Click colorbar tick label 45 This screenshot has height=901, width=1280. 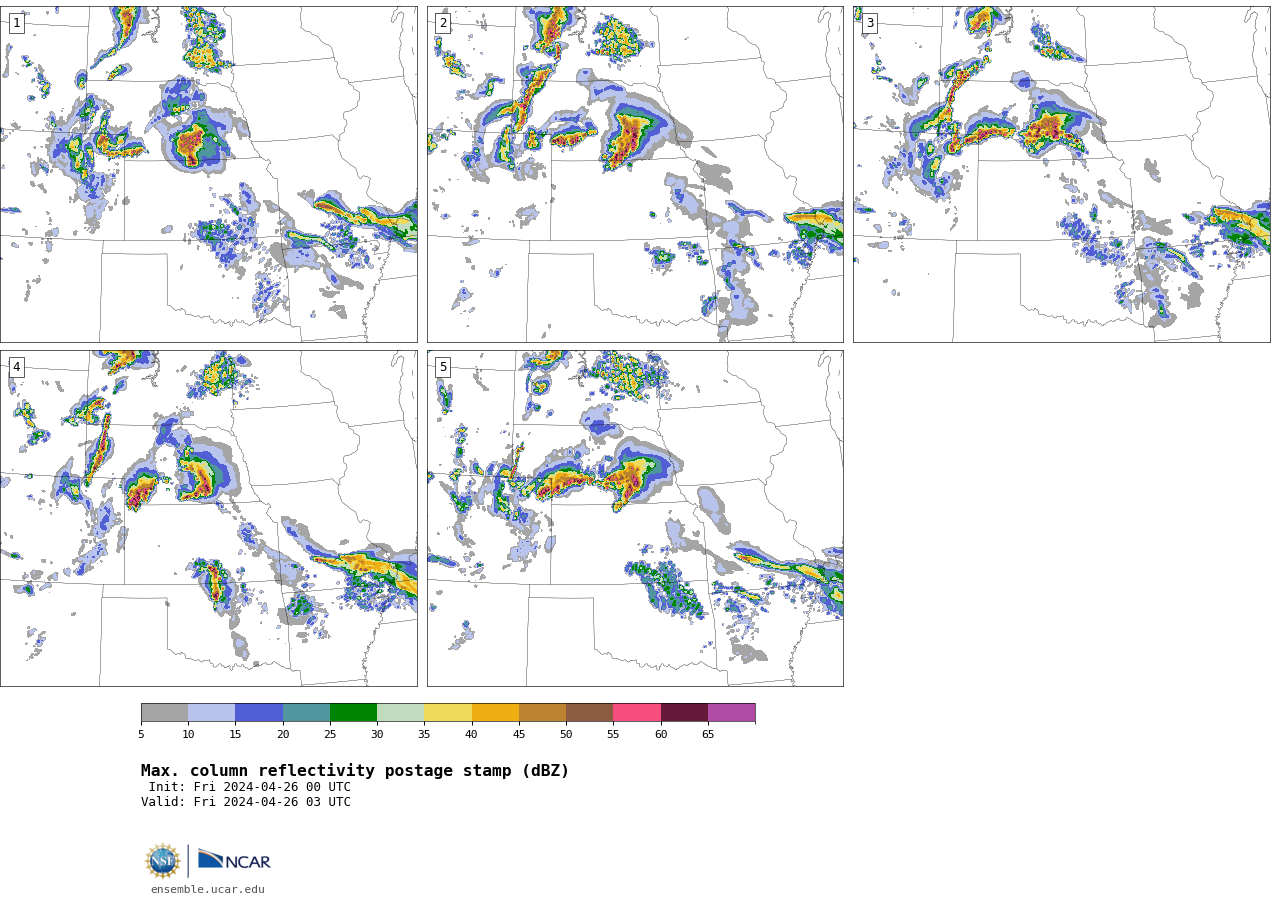coord(519,735)
